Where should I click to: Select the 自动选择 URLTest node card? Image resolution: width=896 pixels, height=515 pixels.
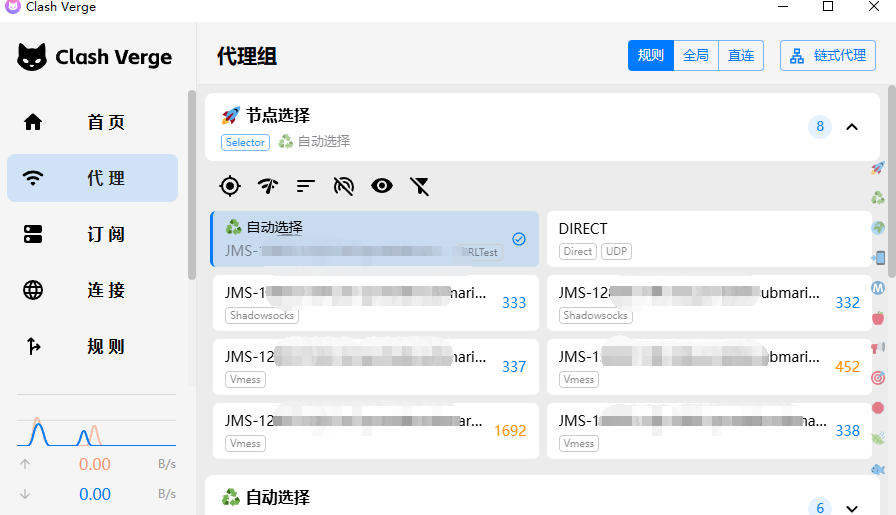tap(375, 239)
